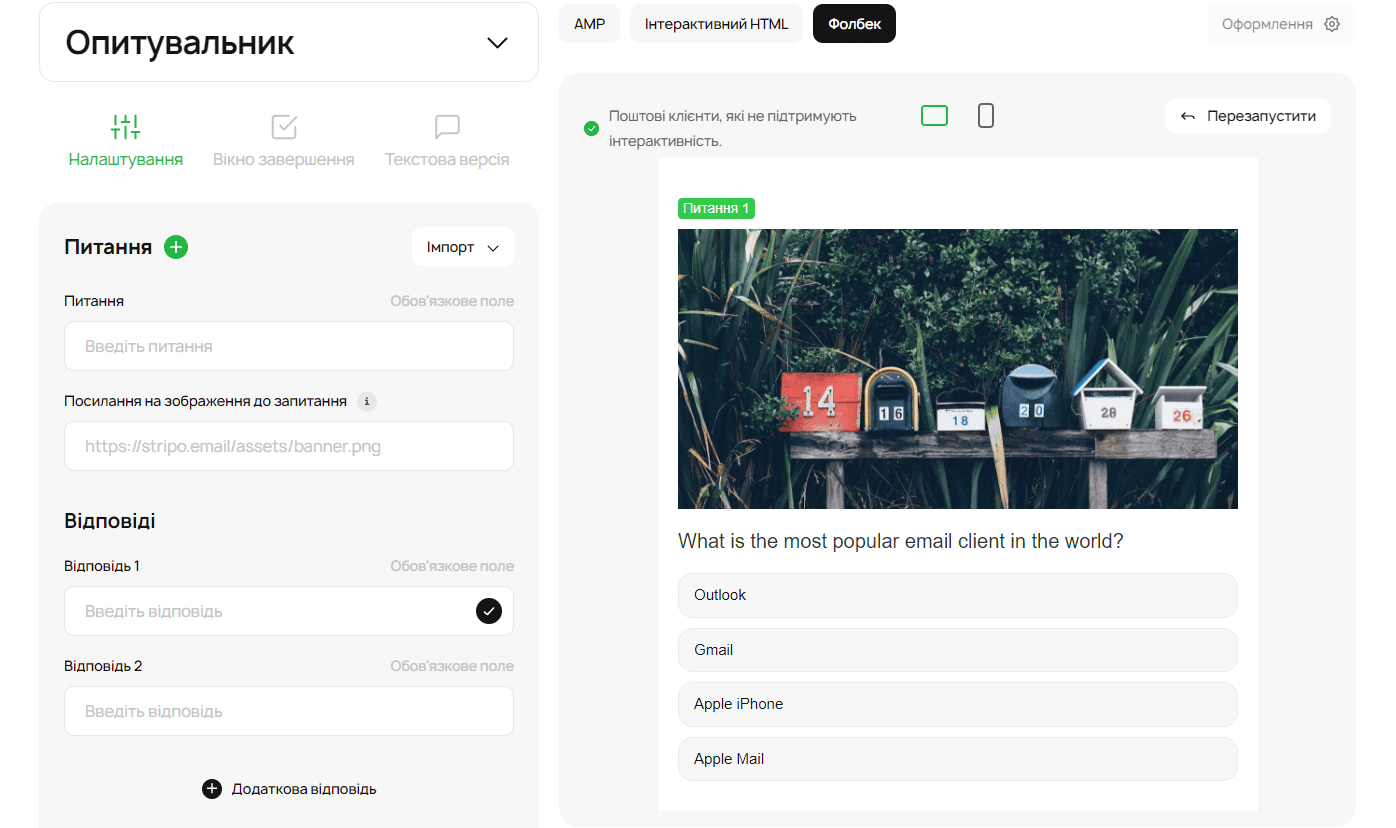Mark Відповідь 1 as correct answer

click(488, 611)
